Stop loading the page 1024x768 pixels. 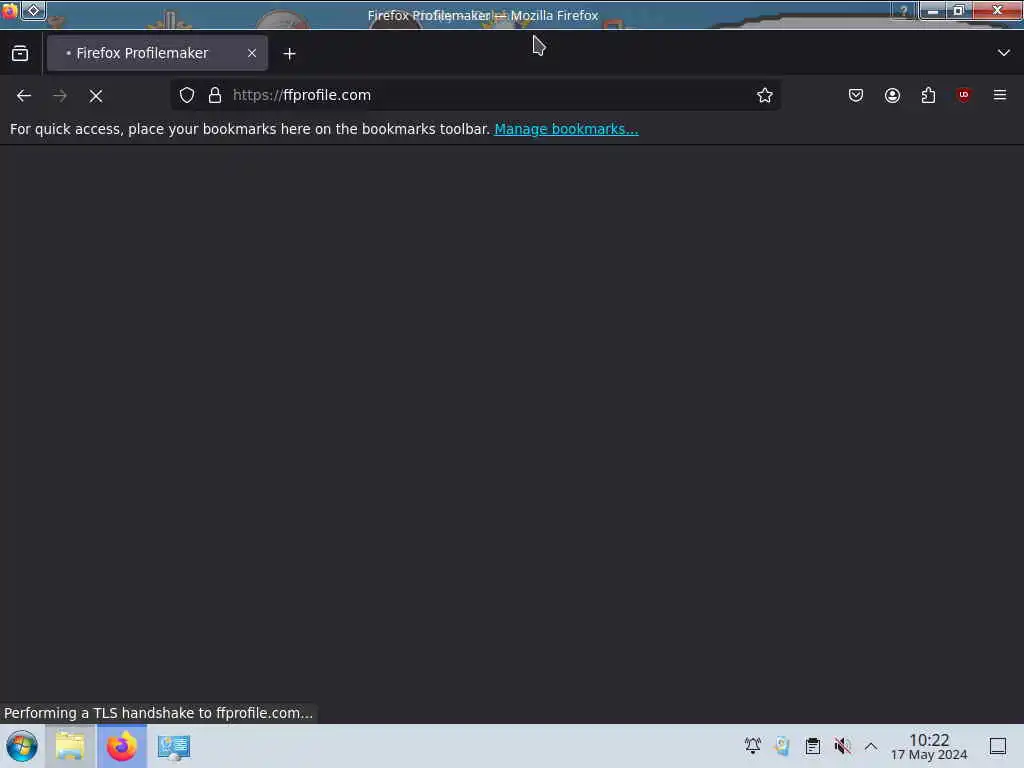click(96, 96)
